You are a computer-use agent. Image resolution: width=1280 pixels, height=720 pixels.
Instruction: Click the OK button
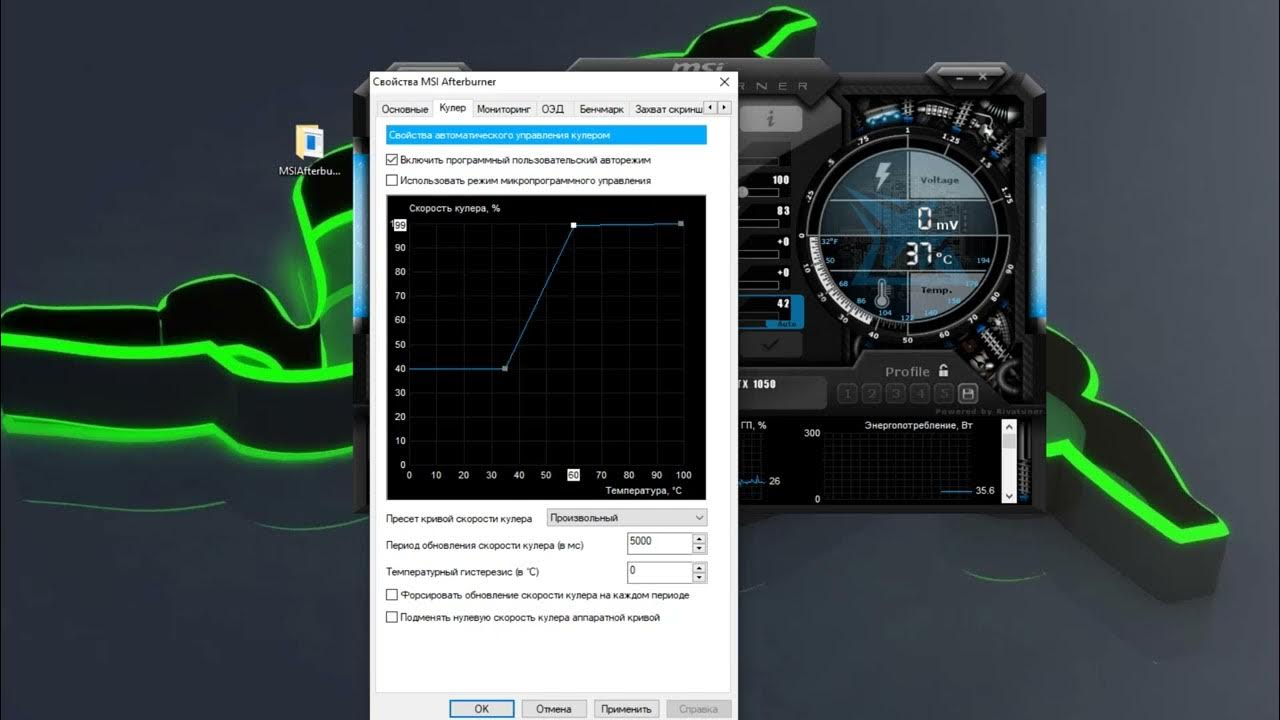pyautogui.click(x=481, y=708)
